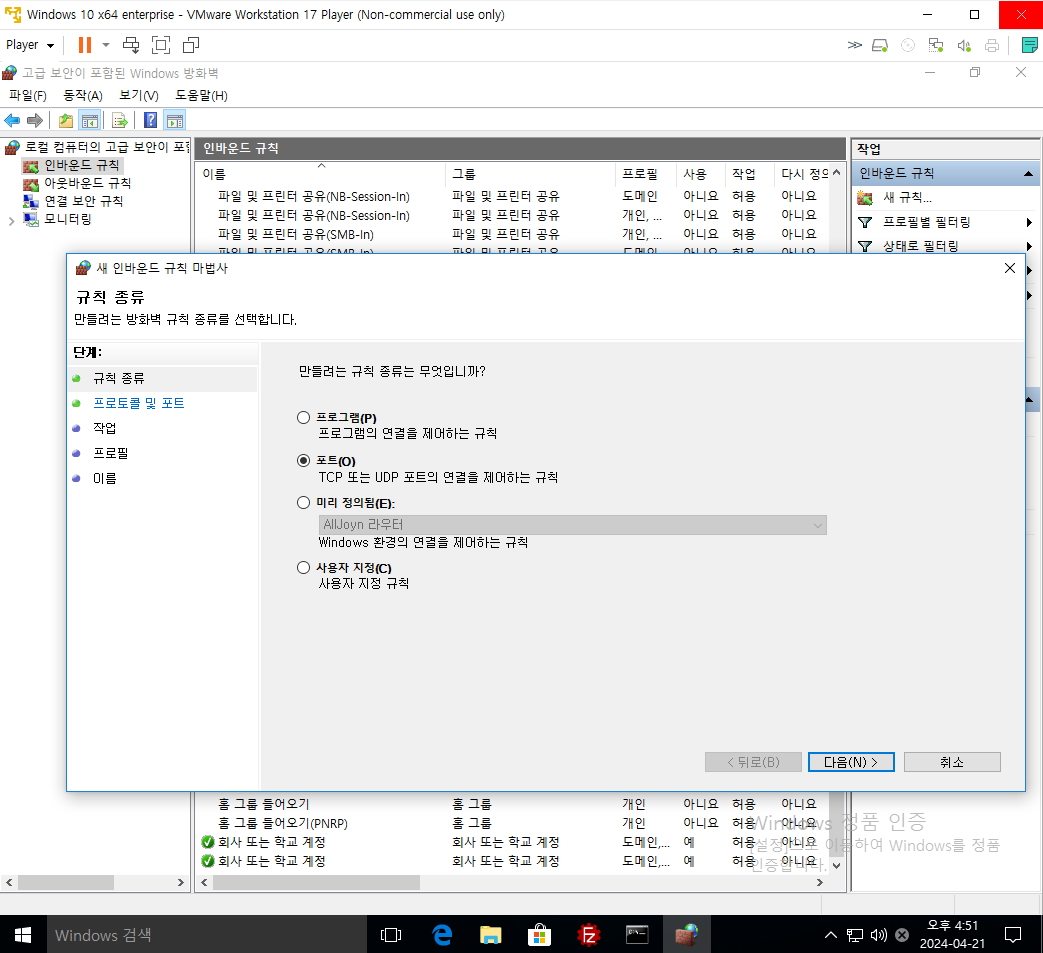Viewport: 1043px width, 953px height.
Task: Click the VMware sound card icon
Action: point(964,45)
